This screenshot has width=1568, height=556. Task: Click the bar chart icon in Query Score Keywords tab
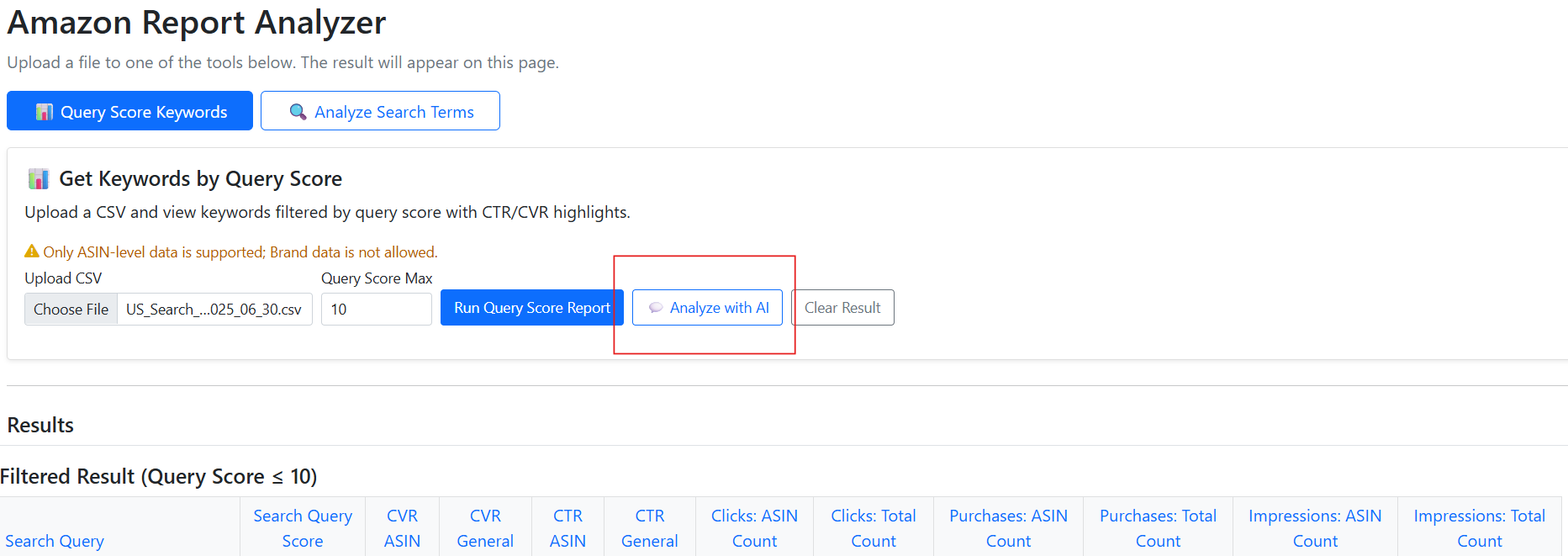coord(45,112)
